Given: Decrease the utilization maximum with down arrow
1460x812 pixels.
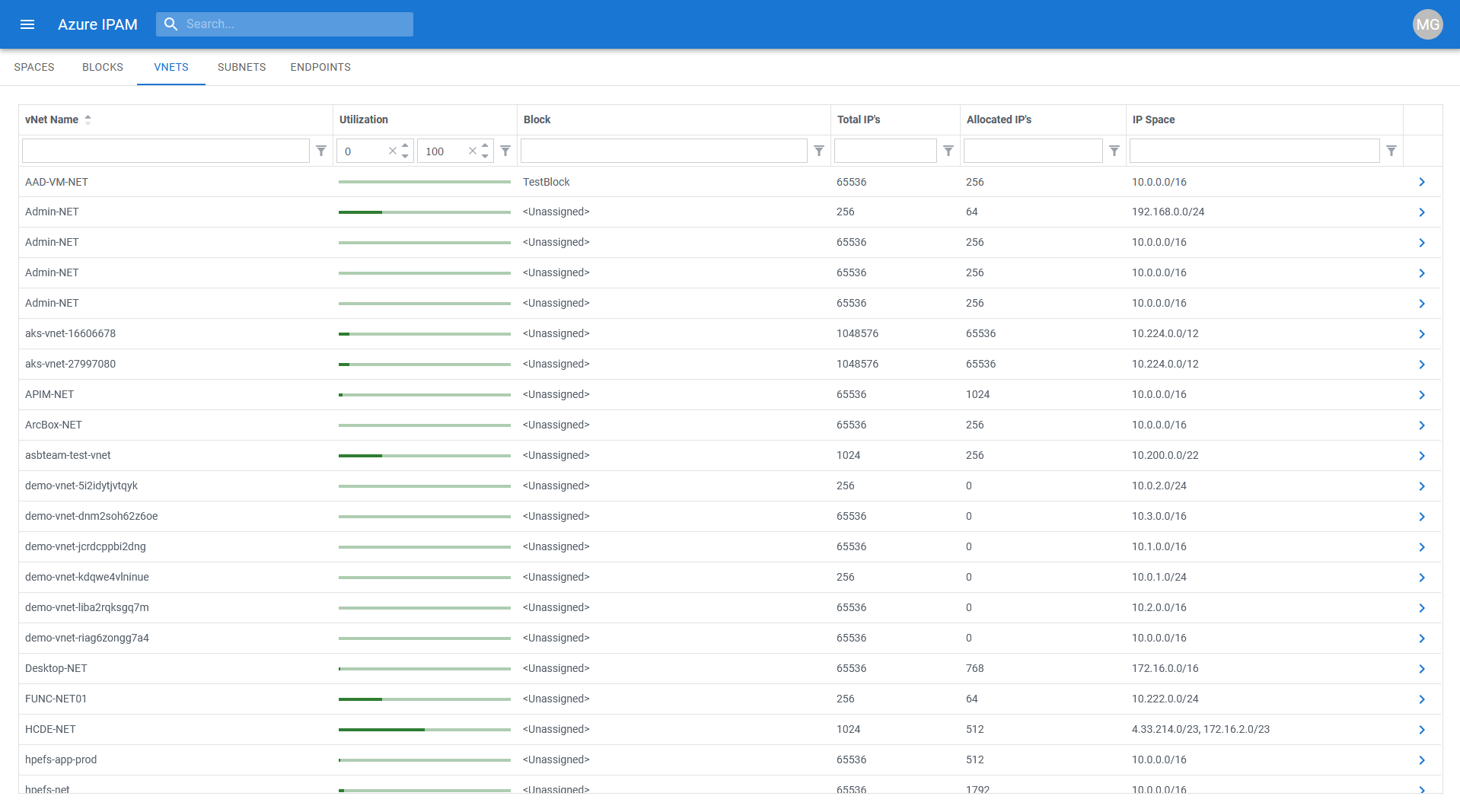Looking at the screenshot, I should tap(485, 156).
